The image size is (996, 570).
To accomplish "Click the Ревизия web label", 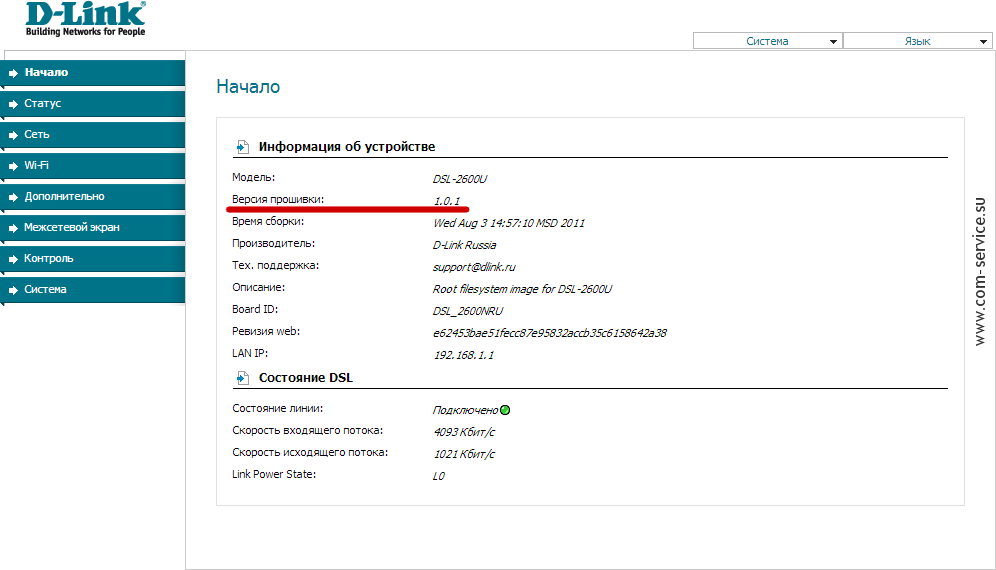I will [x=266, y=331].
